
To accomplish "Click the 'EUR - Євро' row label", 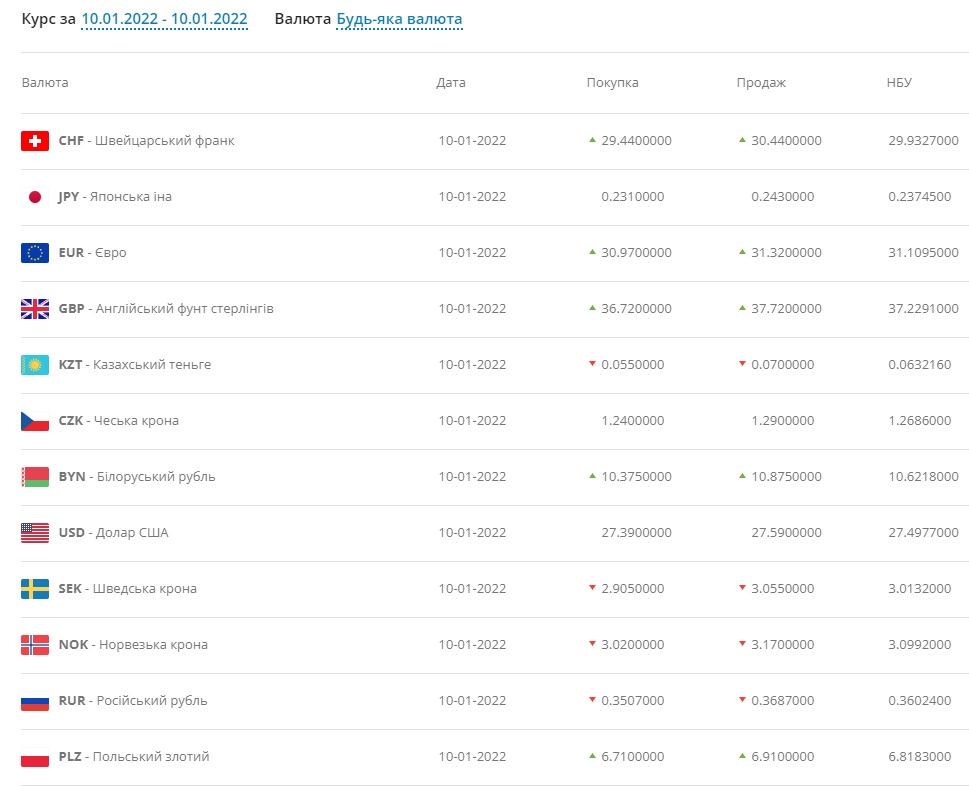I will [x=92, y=253].
